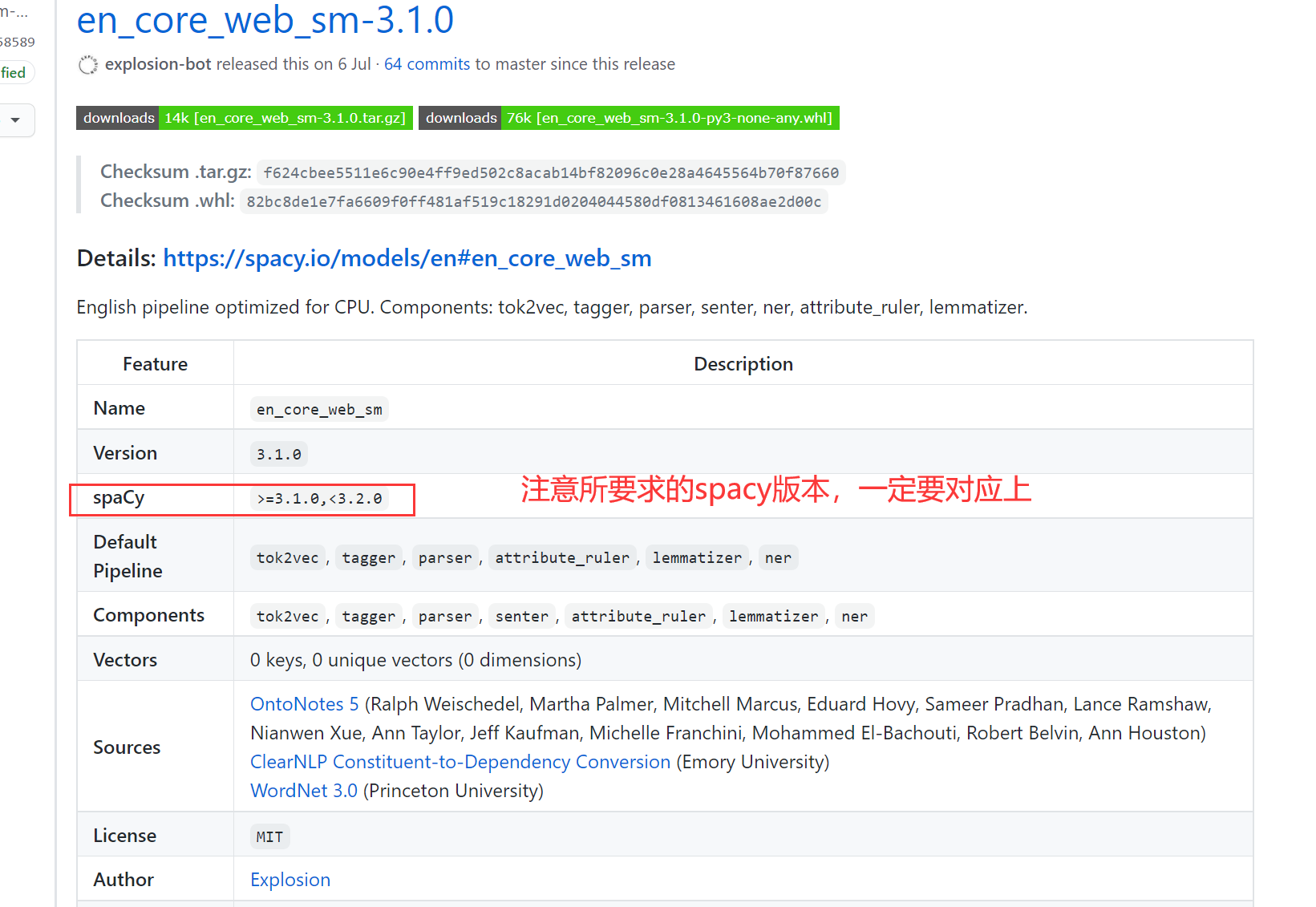Click the 'released this on 6 Jul' text
This screenshot has width=1316, height=907.
294,64
